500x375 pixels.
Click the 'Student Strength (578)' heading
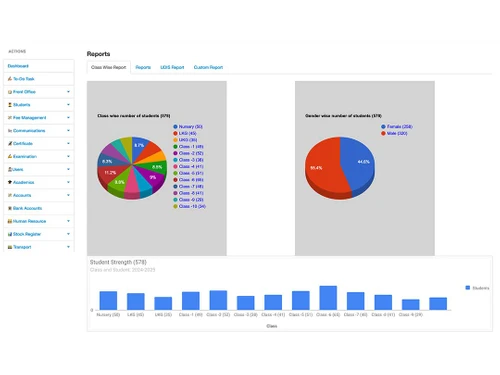(x=118, y=262)
